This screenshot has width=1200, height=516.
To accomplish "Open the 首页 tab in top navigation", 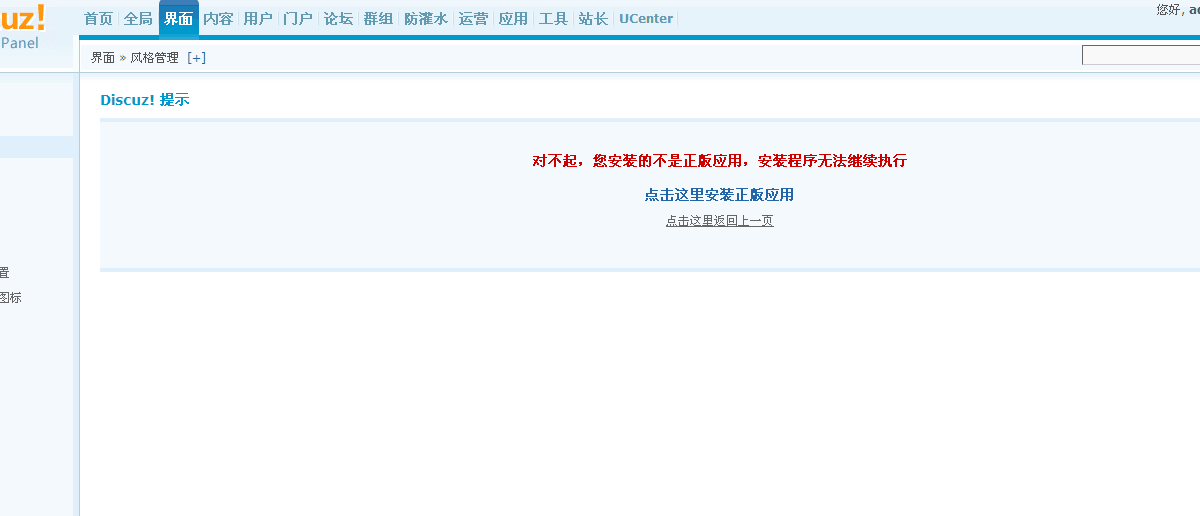I will pyautogui.click(x=98, y=19).
